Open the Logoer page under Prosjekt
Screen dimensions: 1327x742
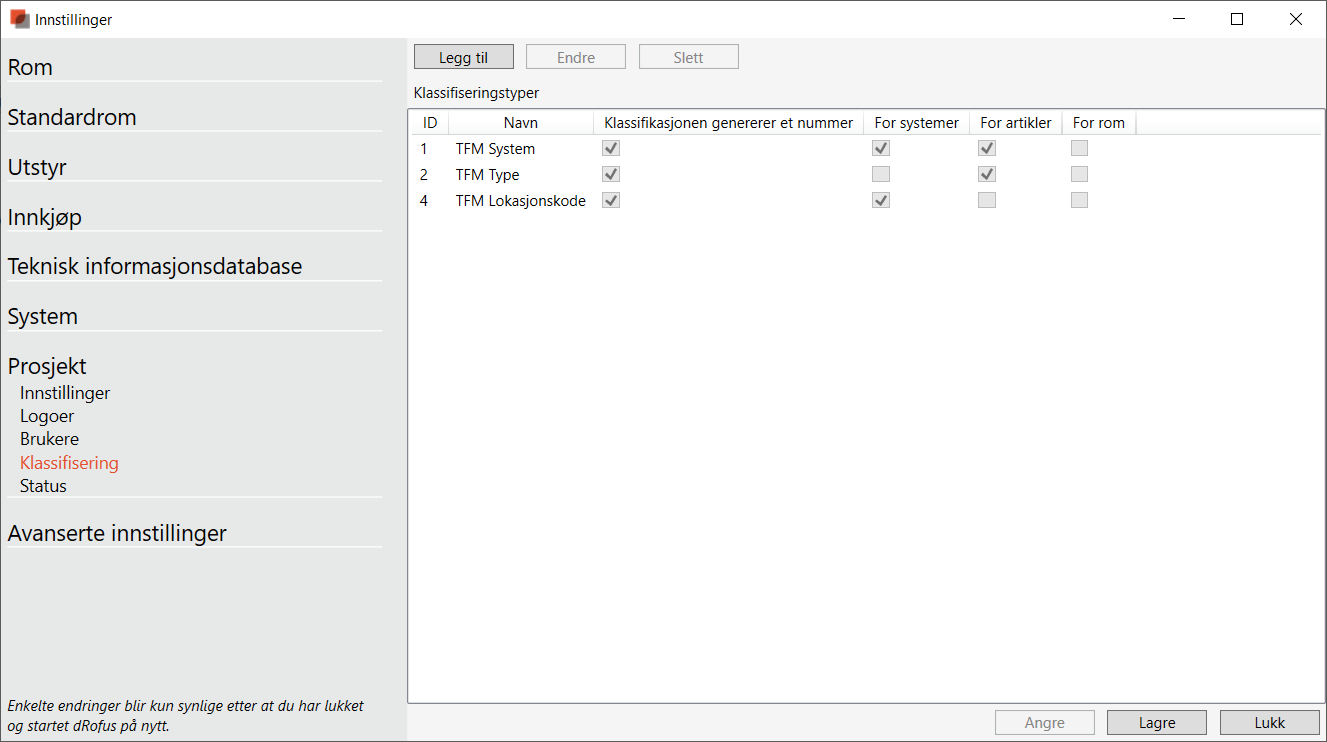coord(47,416)
